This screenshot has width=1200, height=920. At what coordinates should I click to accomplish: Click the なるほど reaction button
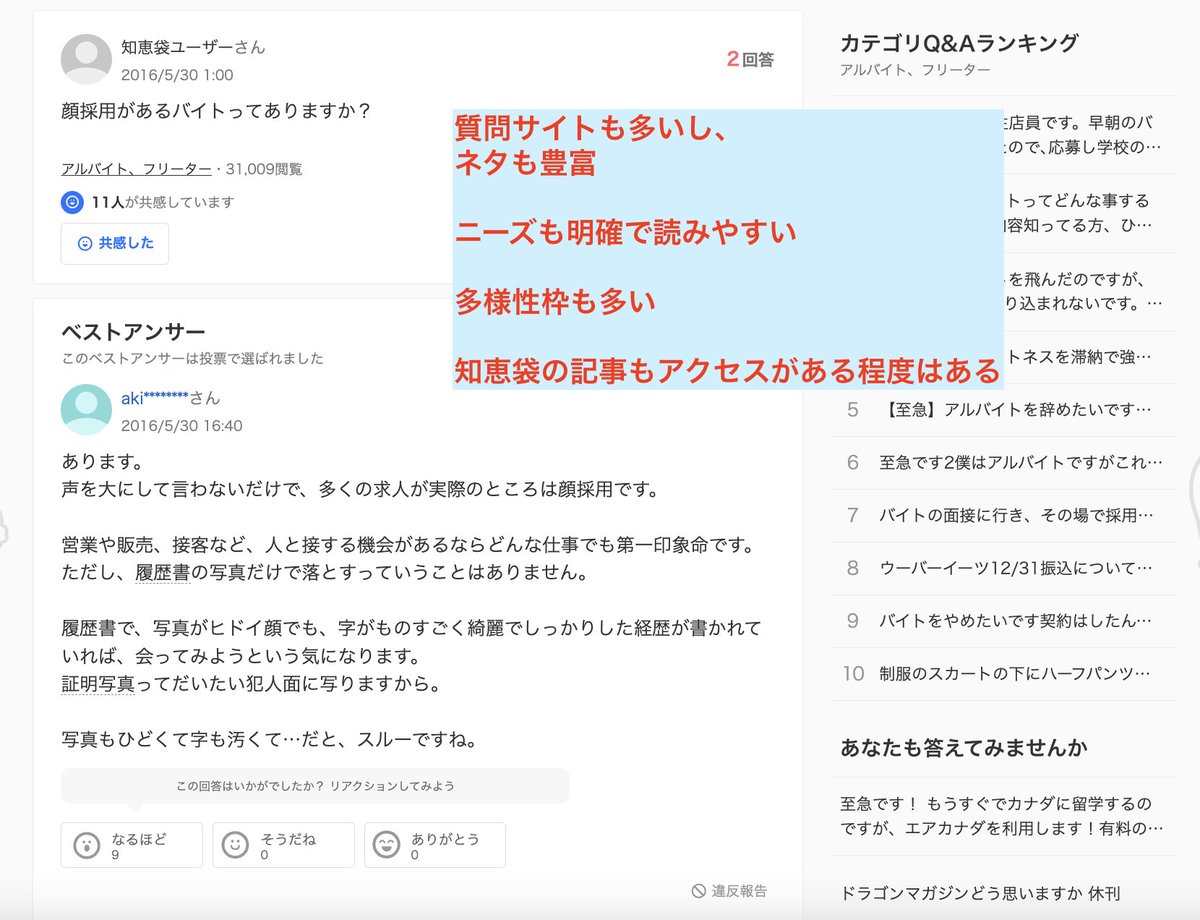tap(132, 845)
